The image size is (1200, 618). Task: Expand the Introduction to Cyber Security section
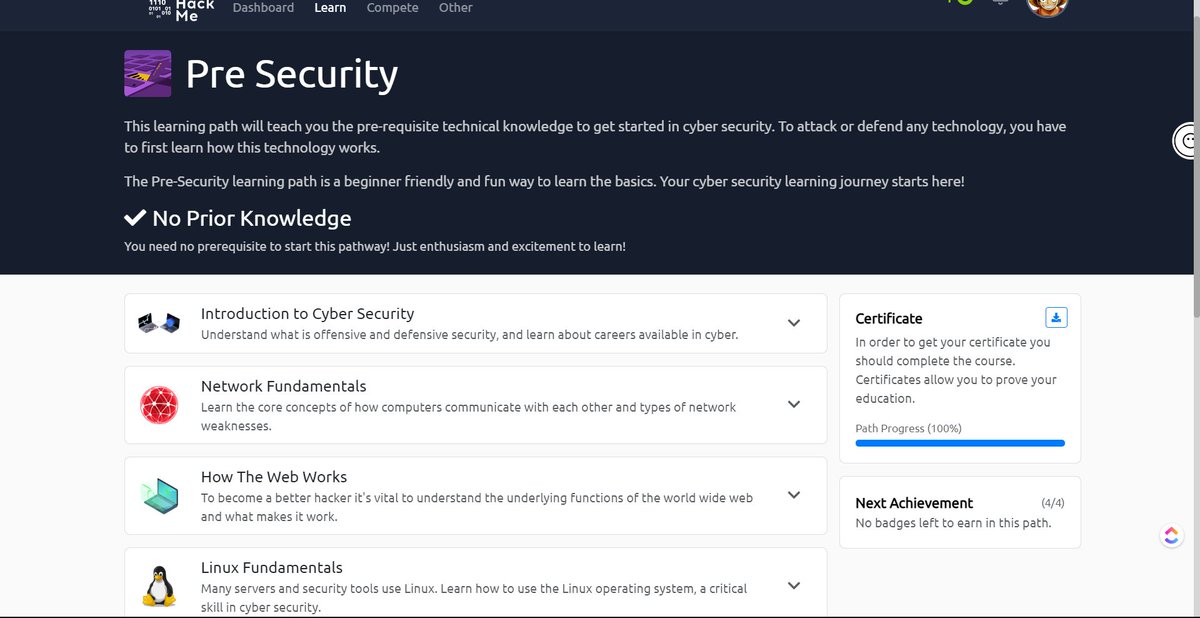tap(793, 323)
